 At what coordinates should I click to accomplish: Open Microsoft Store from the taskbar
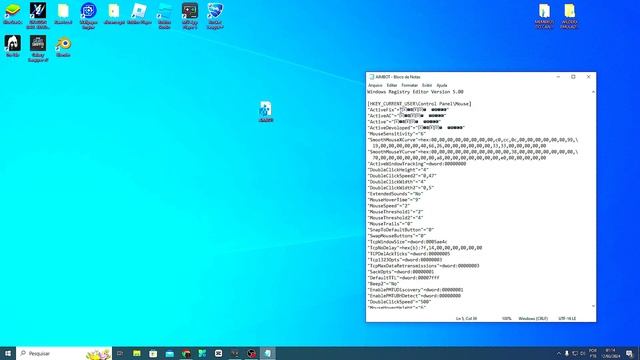click(153, 353)
